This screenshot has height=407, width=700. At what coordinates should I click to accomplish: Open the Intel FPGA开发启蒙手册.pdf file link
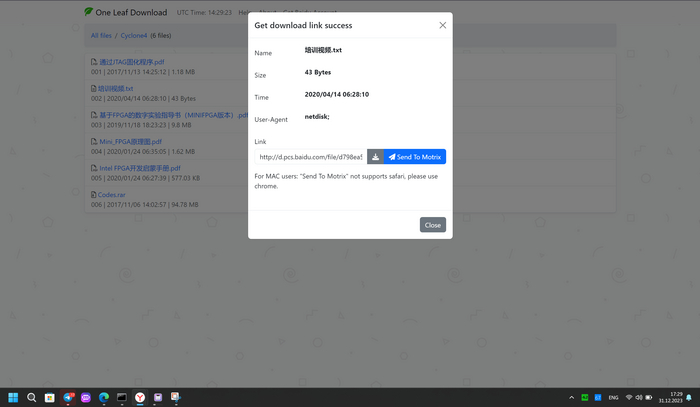click(x=140, y=168)
